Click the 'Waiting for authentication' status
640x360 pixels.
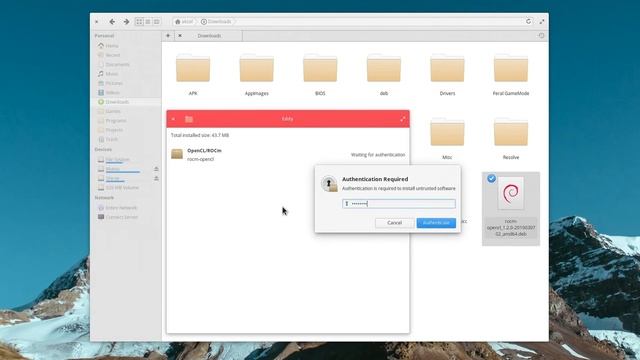[x=378, y=155]
